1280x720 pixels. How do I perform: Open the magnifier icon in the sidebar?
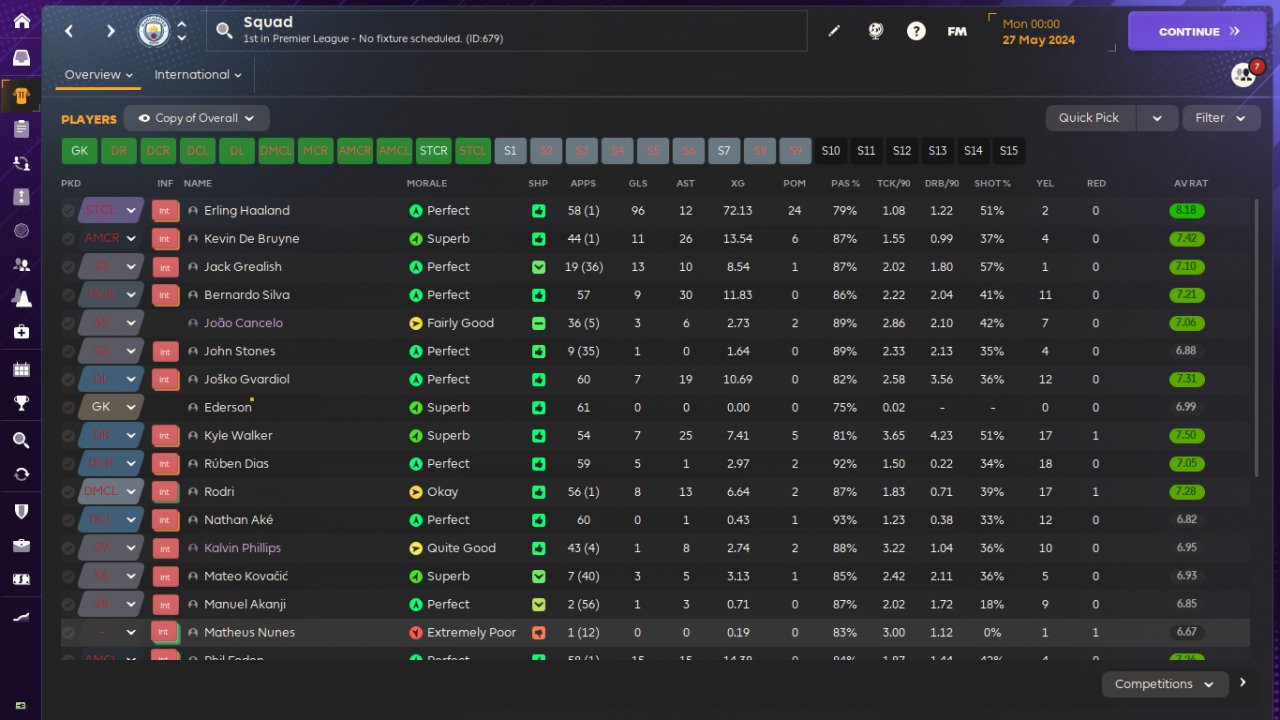[x=21, y=440]
